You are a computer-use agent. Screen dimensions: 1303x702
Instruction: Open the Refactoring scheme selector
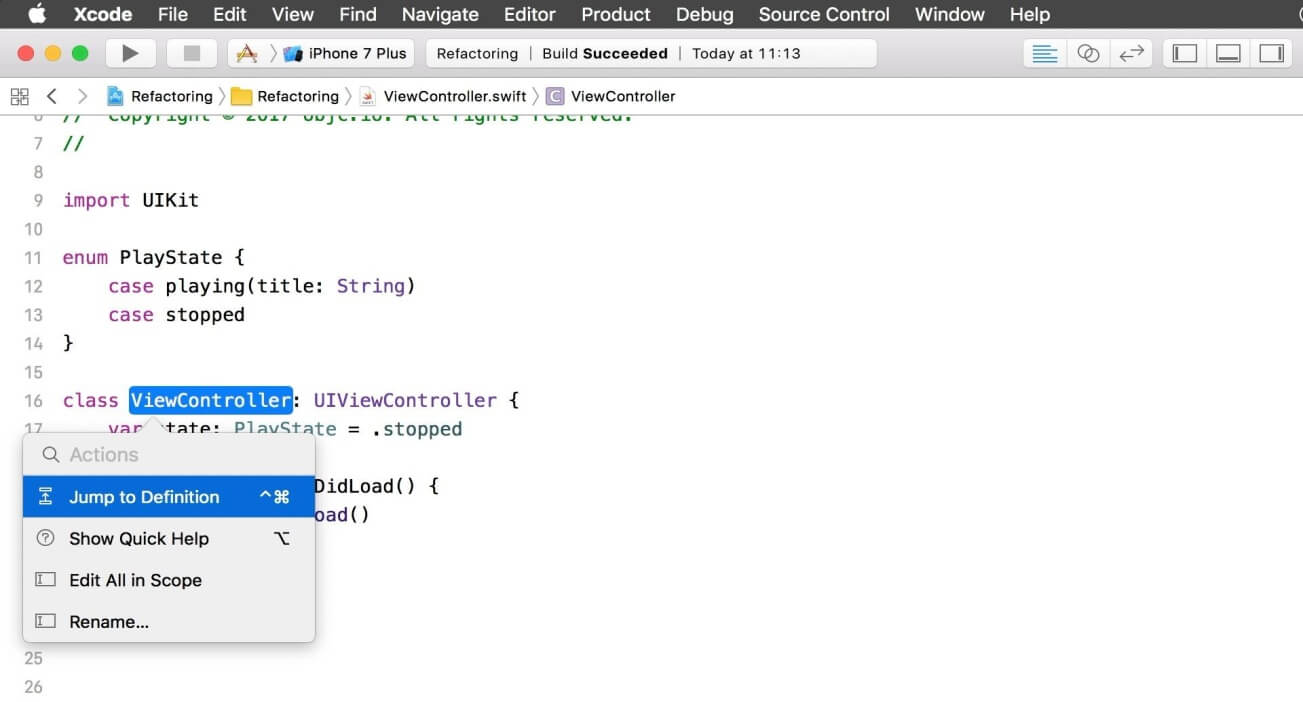click(247, 54)
